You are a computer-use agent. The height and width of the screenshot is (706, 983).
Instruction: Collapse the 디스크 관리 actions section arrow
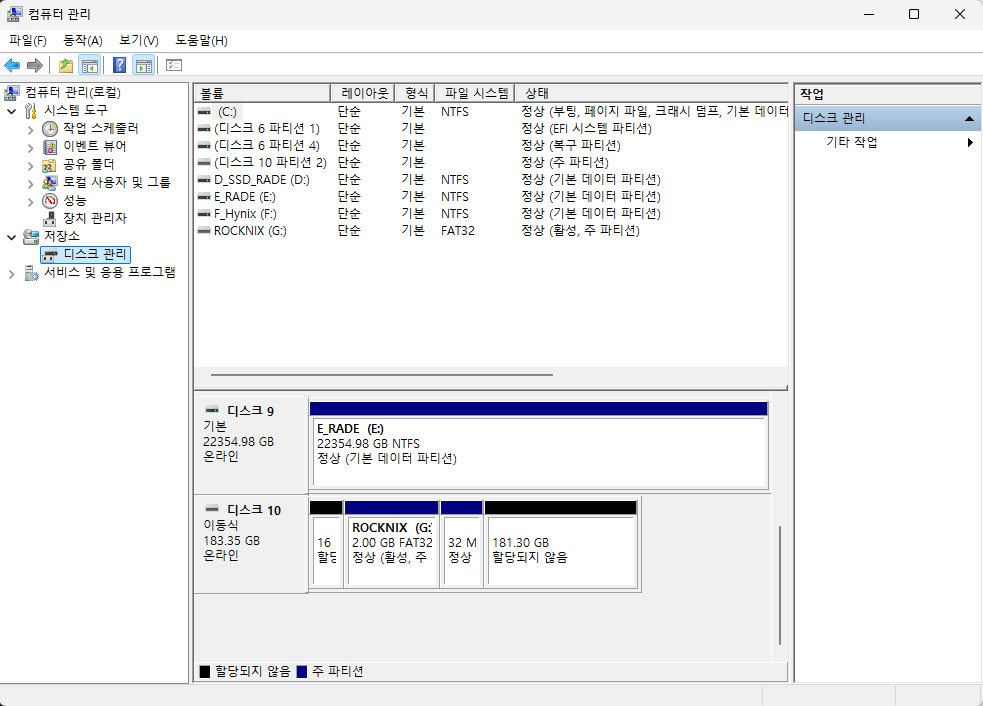coord(969,119)
